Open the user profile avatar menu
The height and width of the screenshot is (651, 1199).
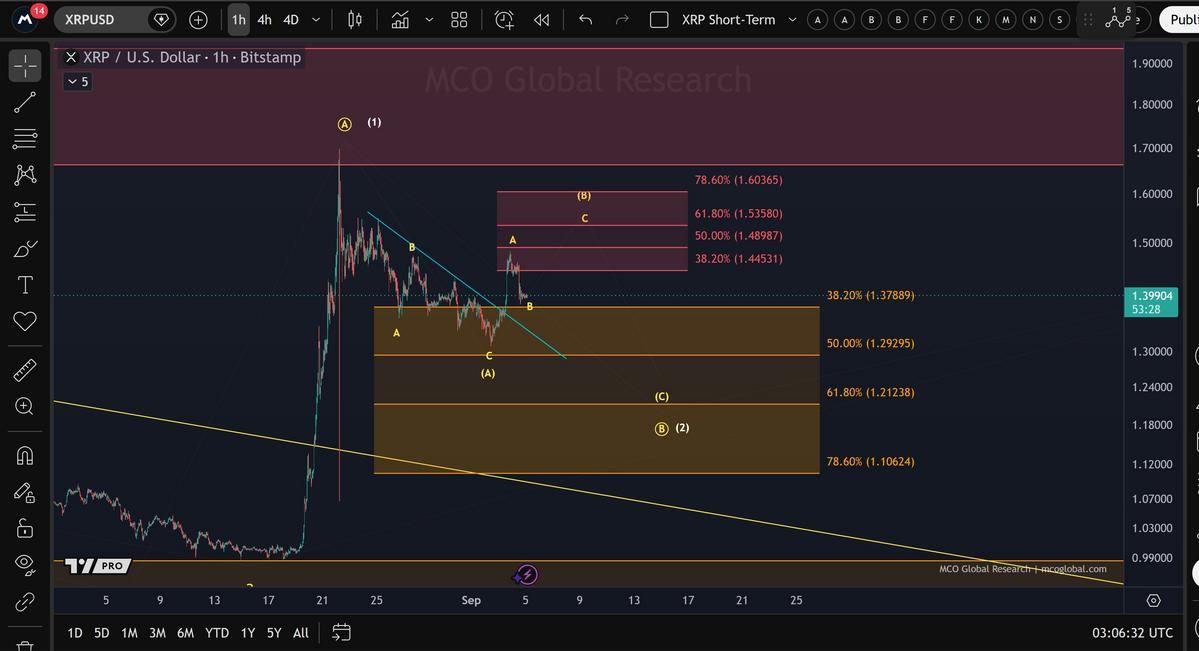[x=25, y=19]
